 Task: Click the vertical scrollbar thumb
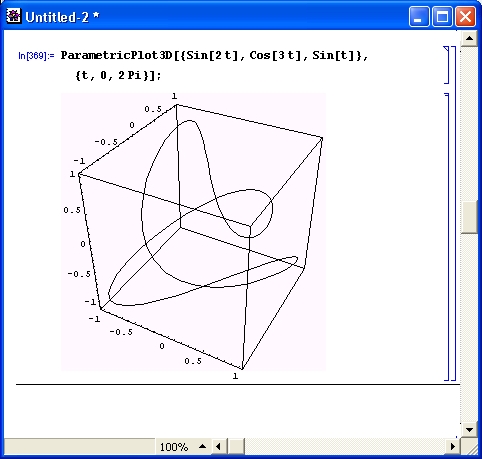pos(469,217)
